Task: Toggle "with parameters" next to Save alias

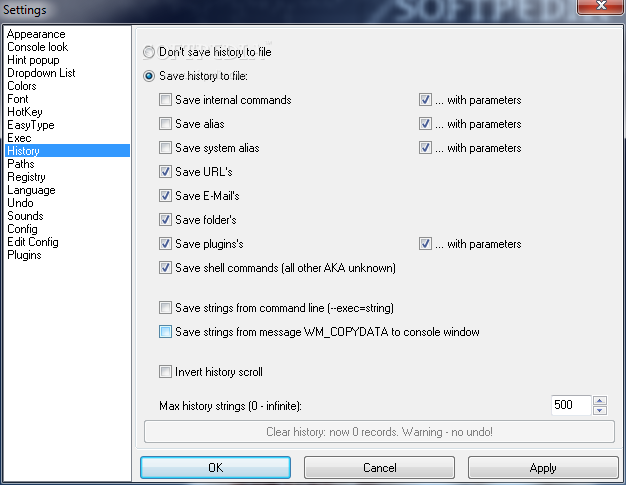Action: click(x=425, y=124)
